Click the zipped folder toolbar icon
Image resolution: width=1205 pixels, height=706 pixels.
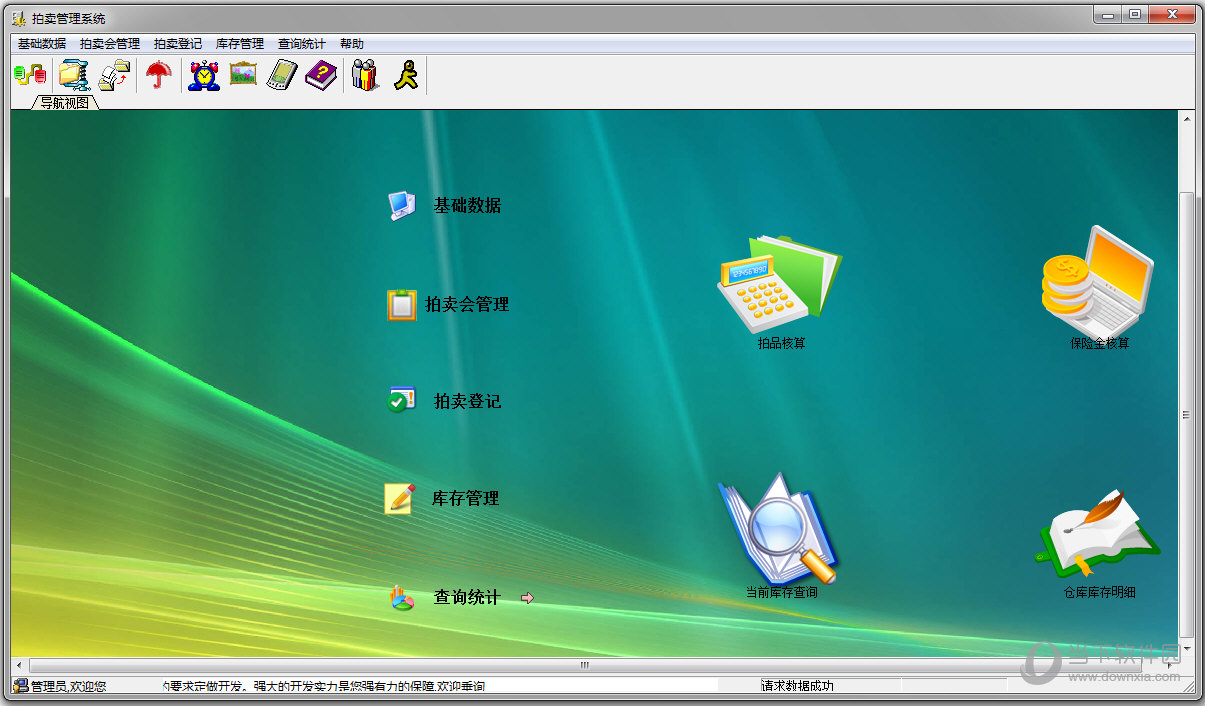point(73,75)
